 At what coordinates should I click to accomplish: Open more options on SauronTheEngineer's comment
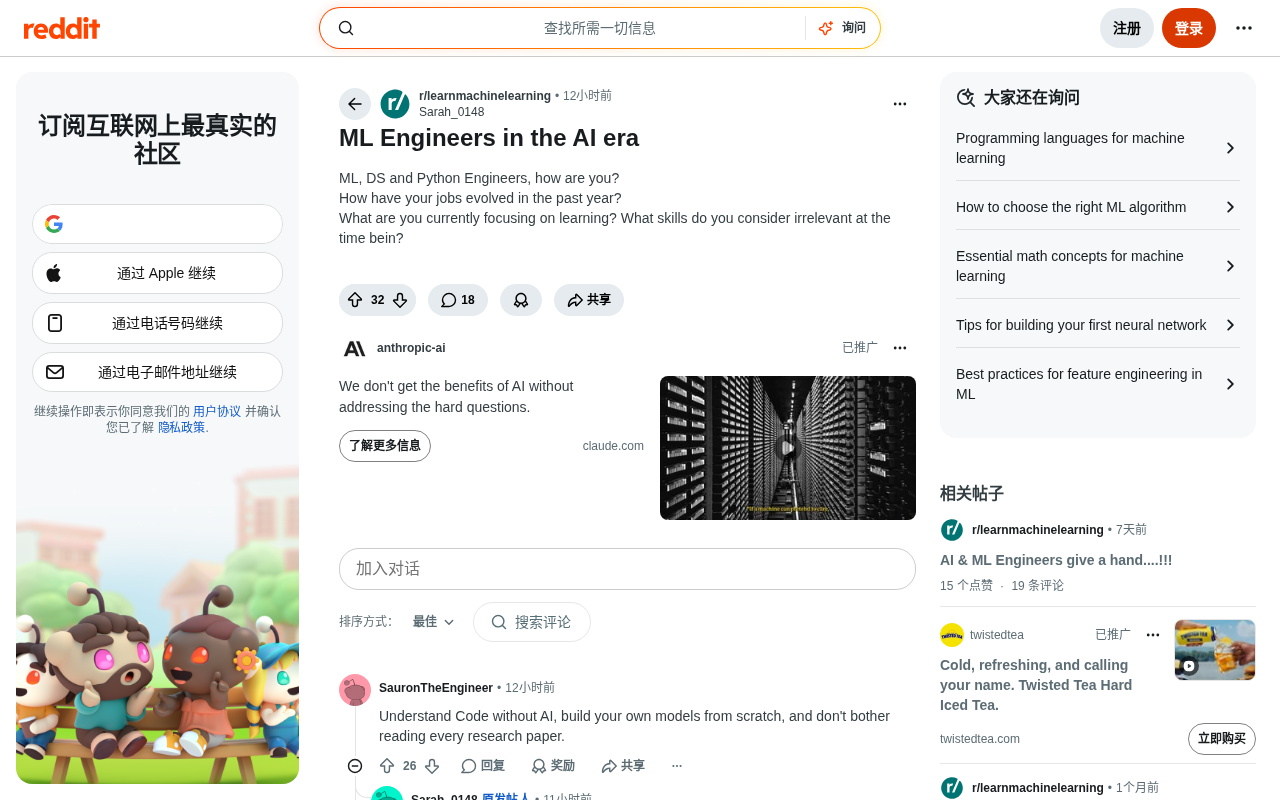[x=677, y=766]
